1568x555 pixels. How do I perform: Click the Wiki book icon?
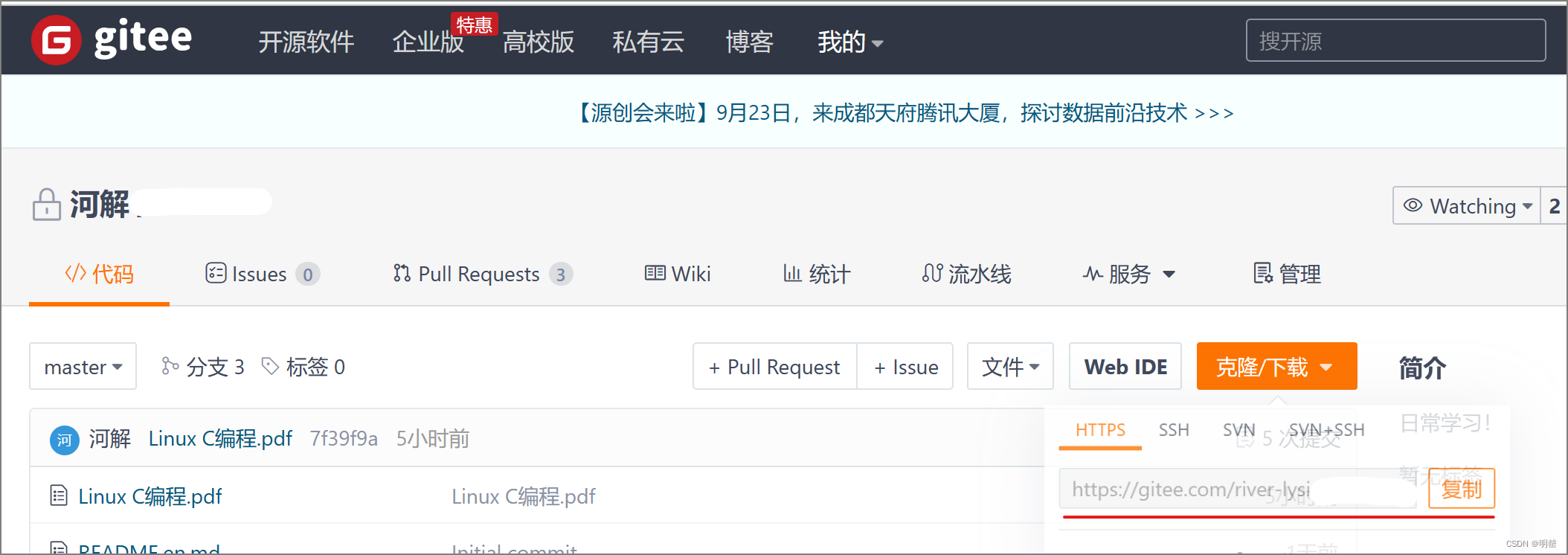tap(655, 273)
